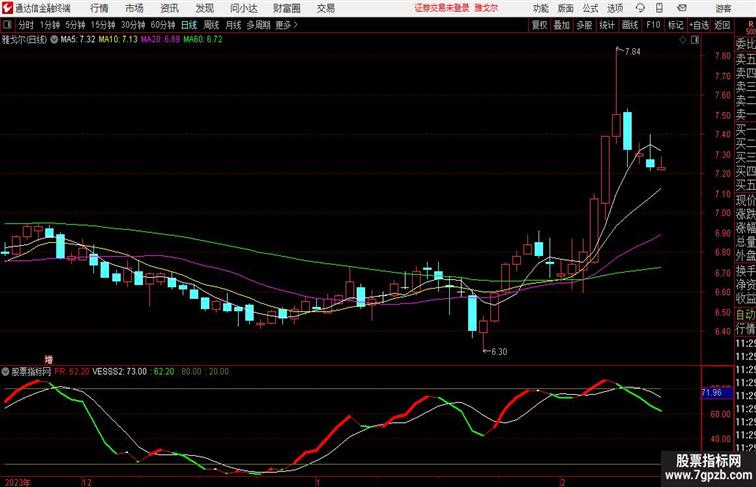
Task: Select the 日线 period tab
Action: [189, 25]
